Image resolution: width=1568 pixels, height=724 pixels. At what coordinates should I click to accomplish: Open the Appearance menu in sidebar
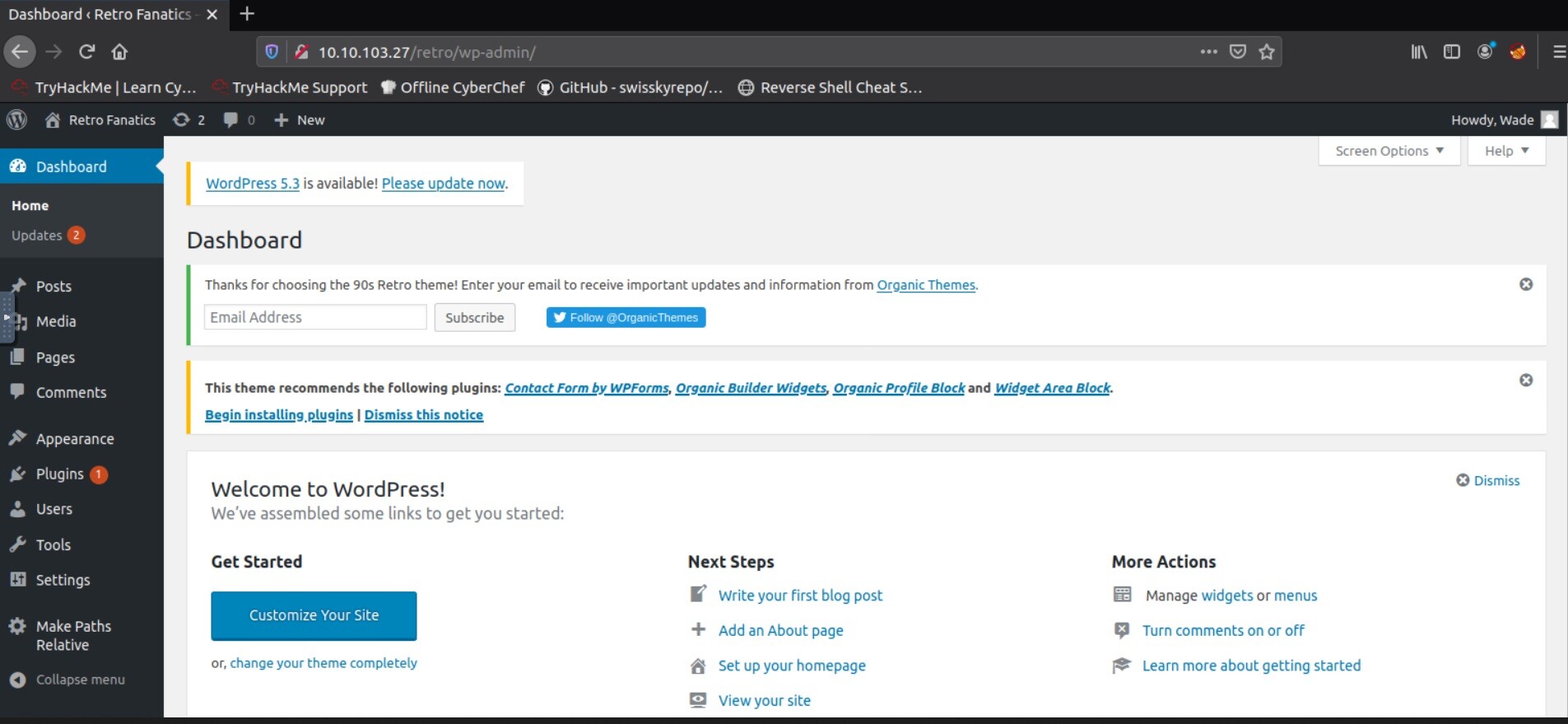[x=74, y=439]
